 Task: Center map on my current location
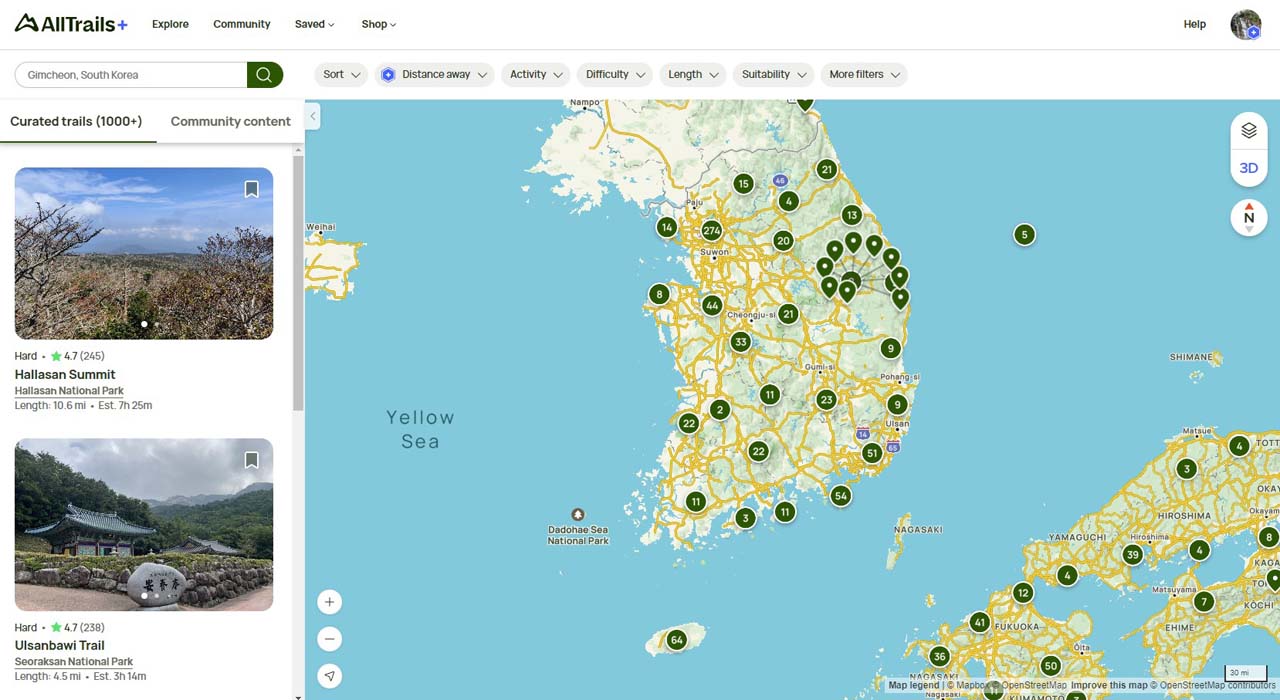(330, 676)
